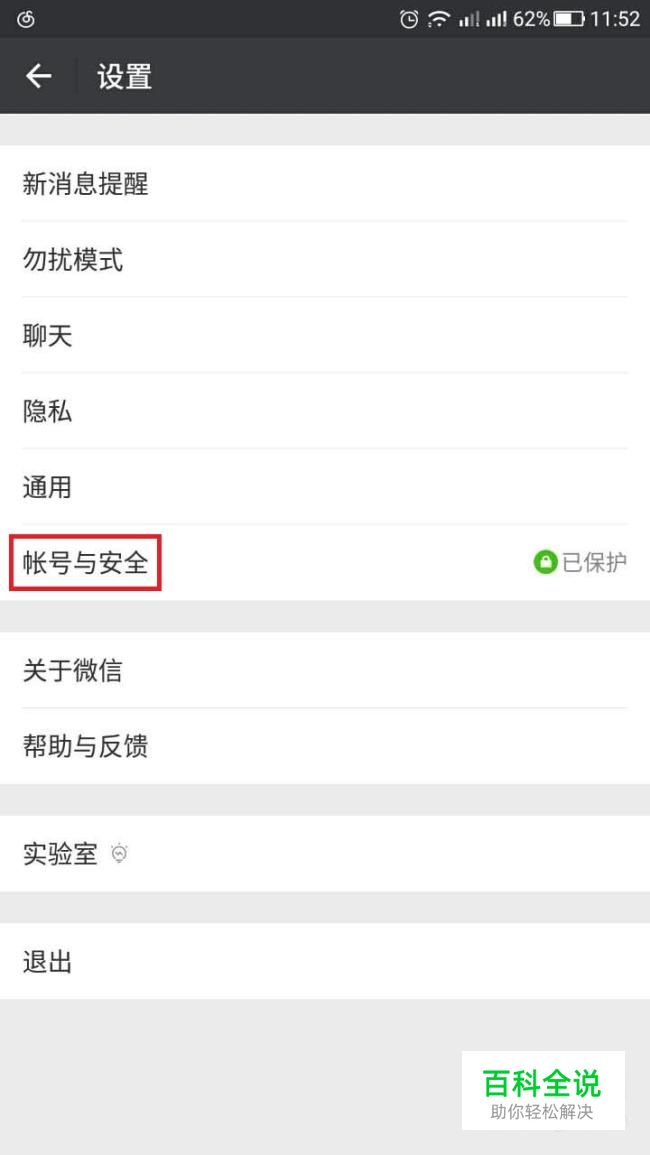This screenshot has height=1155, width=650.
Task: Tap the green lock protection icon
Action: [x=545, y=563]
